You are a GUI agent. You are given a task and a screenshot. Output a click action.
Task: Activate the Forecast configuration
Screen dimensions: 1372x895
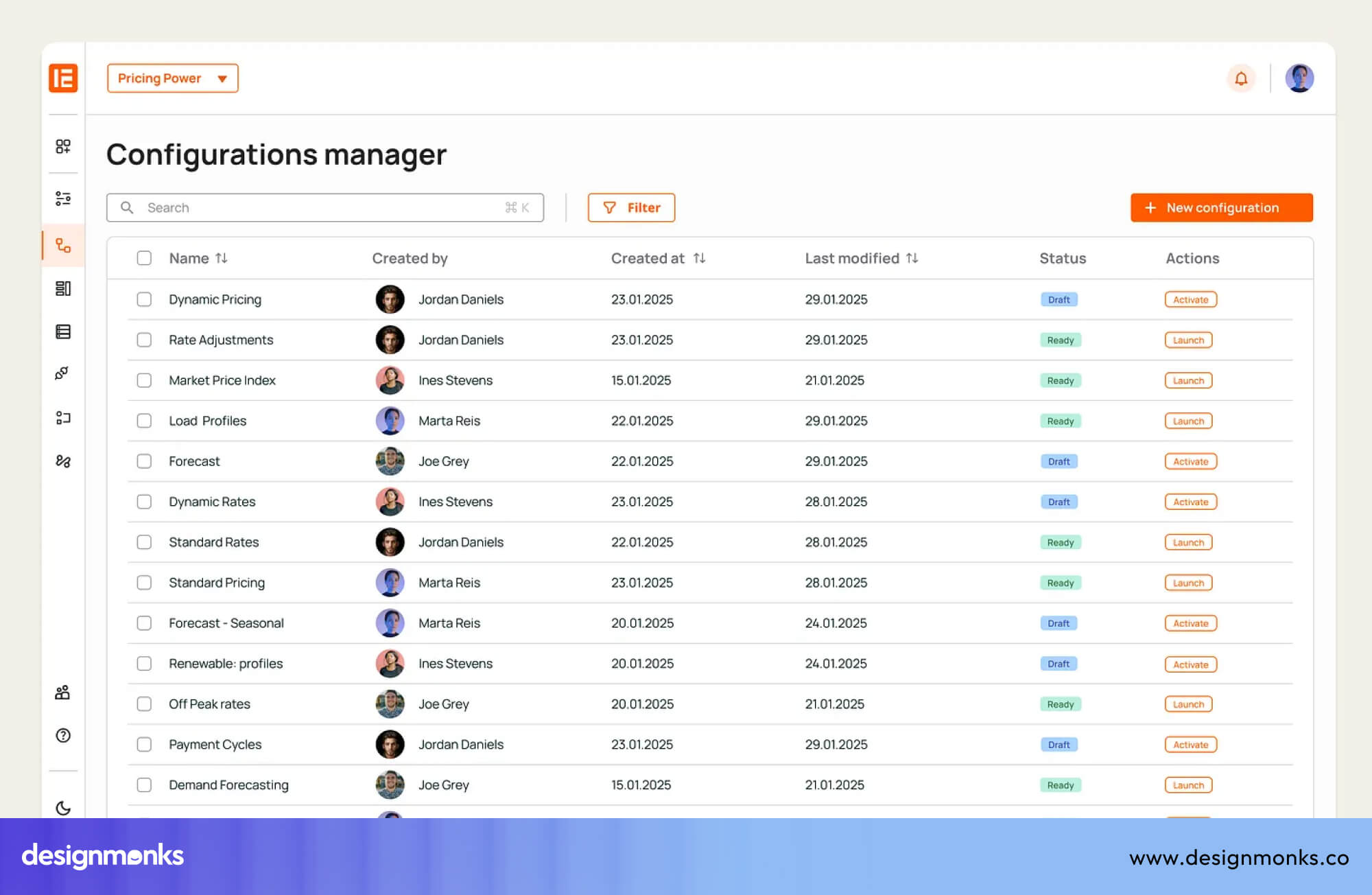click(x=1191, y=461)
